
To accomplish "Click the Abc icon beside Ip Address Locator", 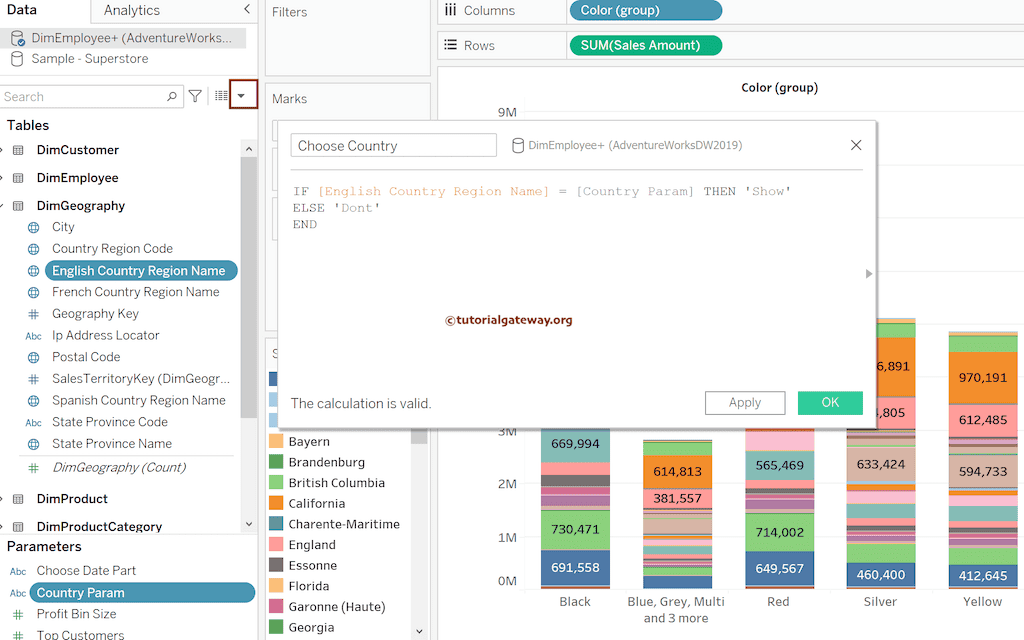I will coord(33,336).
